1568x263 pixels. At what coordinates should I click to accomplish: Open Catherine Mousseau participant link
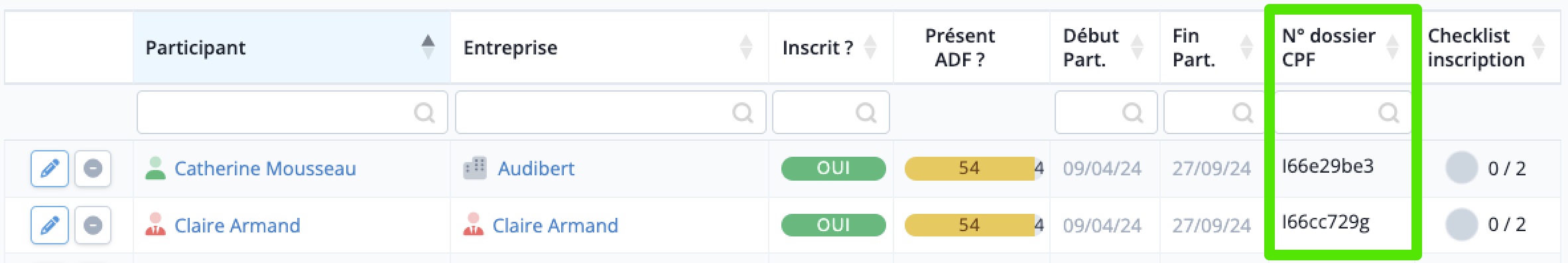(x=265, y=169)
